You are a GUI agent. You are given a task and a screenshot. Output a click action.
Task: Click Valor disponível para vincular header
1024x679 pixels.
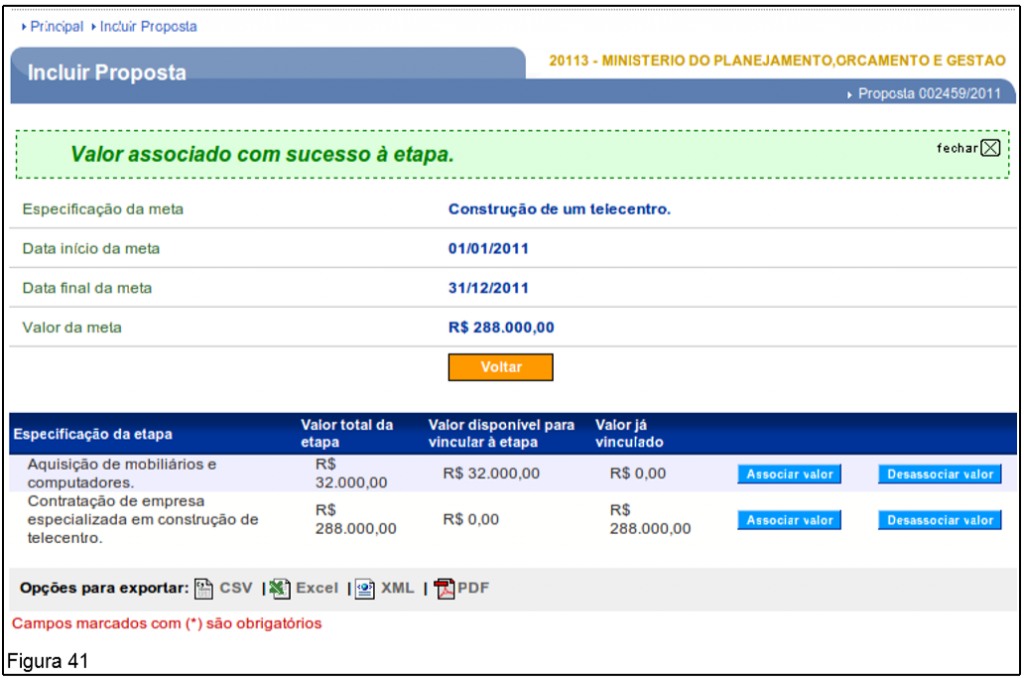tap(501, 434)
